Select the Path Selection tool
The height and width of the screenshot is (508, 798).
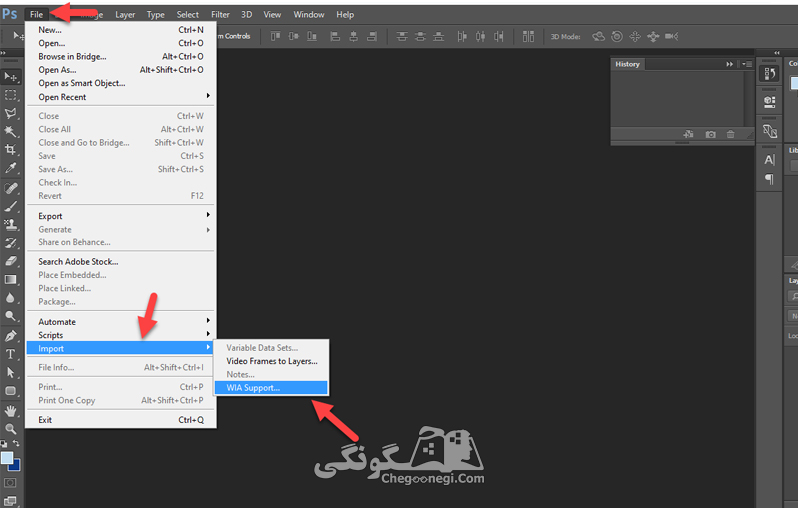click(10, 373)
